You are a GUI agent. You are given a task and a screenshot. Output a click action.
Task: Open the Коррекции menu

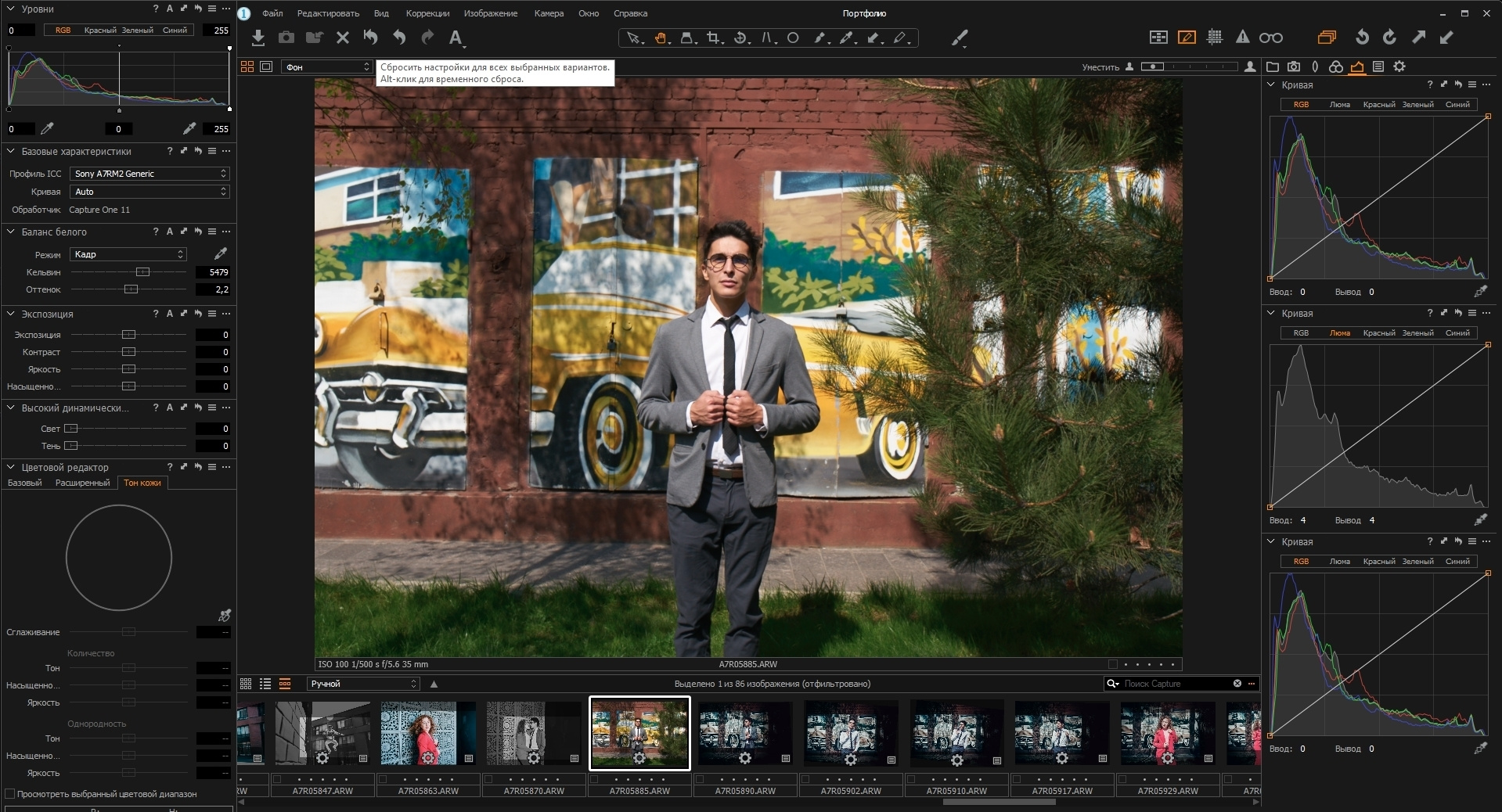427,13
